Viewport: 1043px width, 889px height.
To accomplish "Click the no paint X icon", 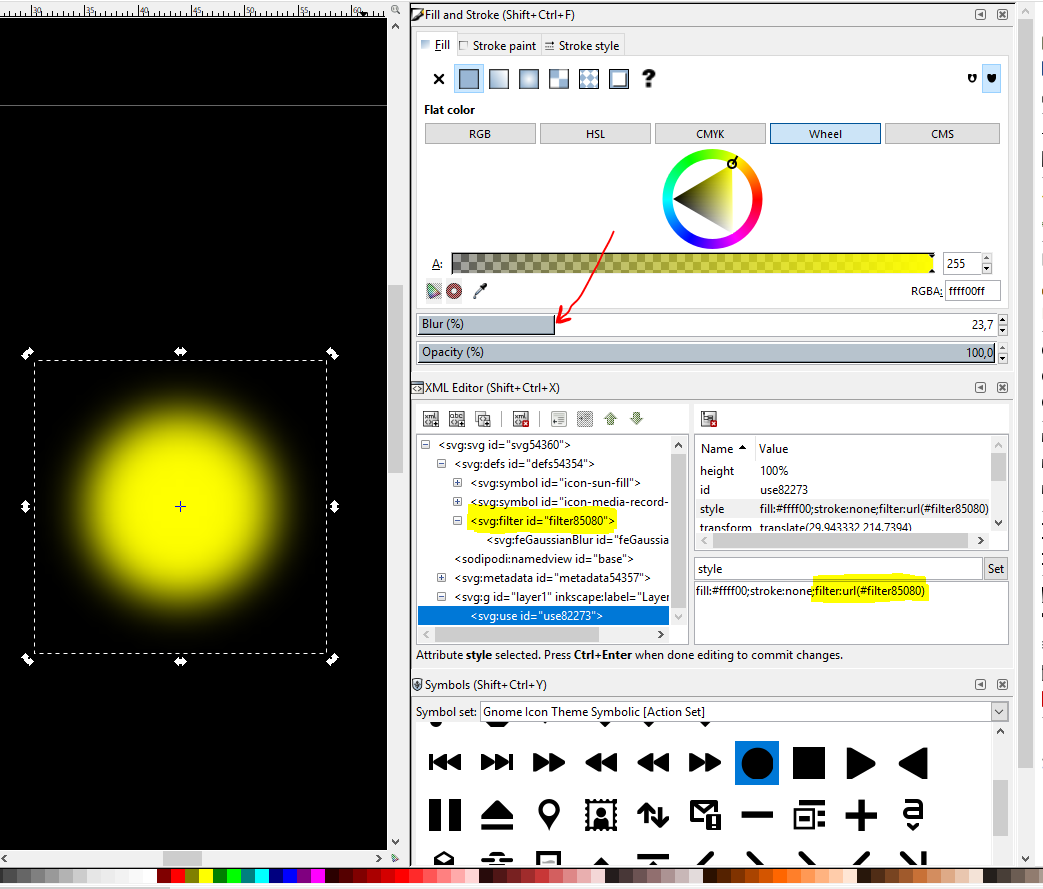I will coord(438,79).
